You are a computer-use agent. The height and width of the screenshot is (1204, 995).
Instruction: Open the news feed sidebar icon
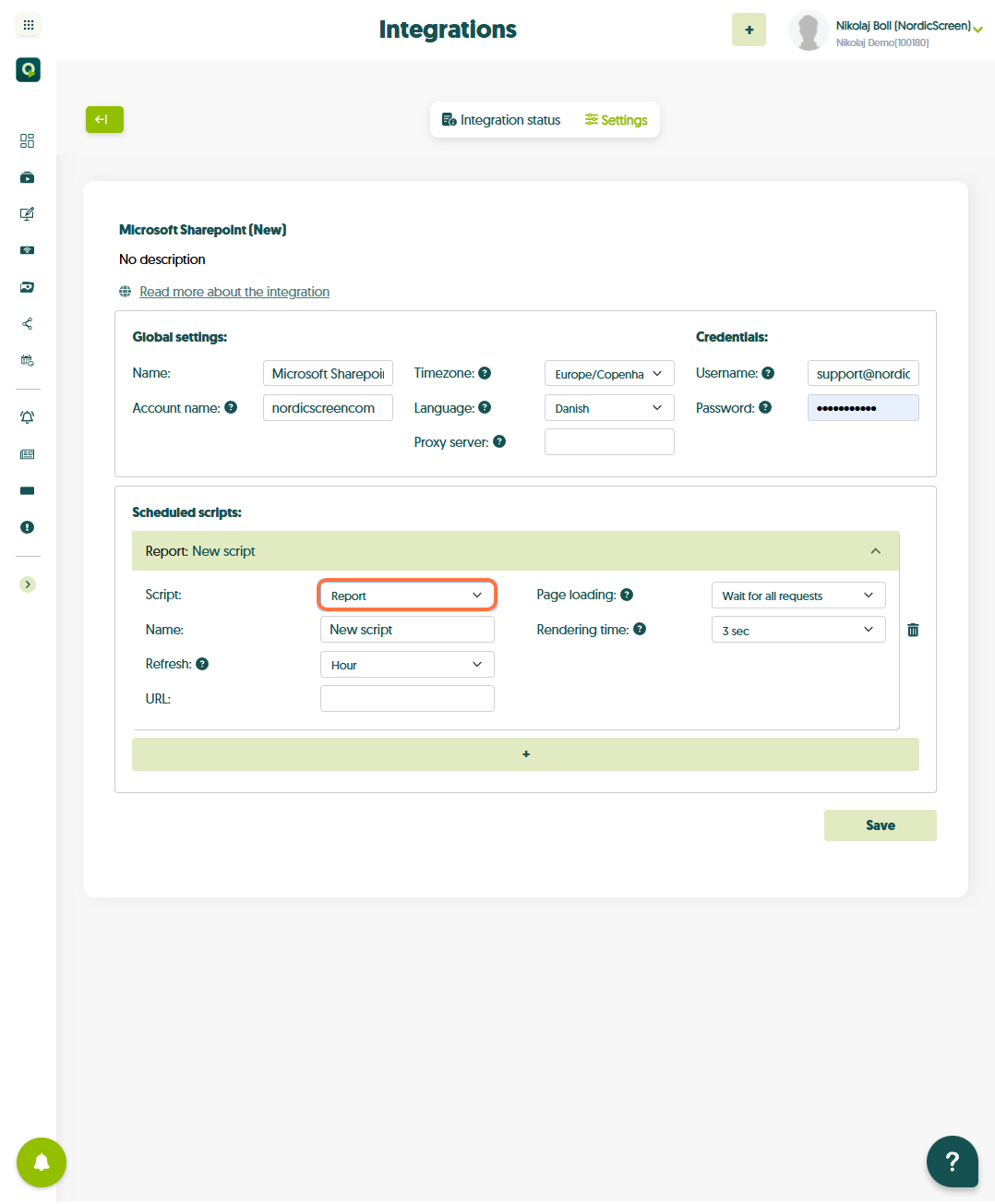[x=28, y=454]
